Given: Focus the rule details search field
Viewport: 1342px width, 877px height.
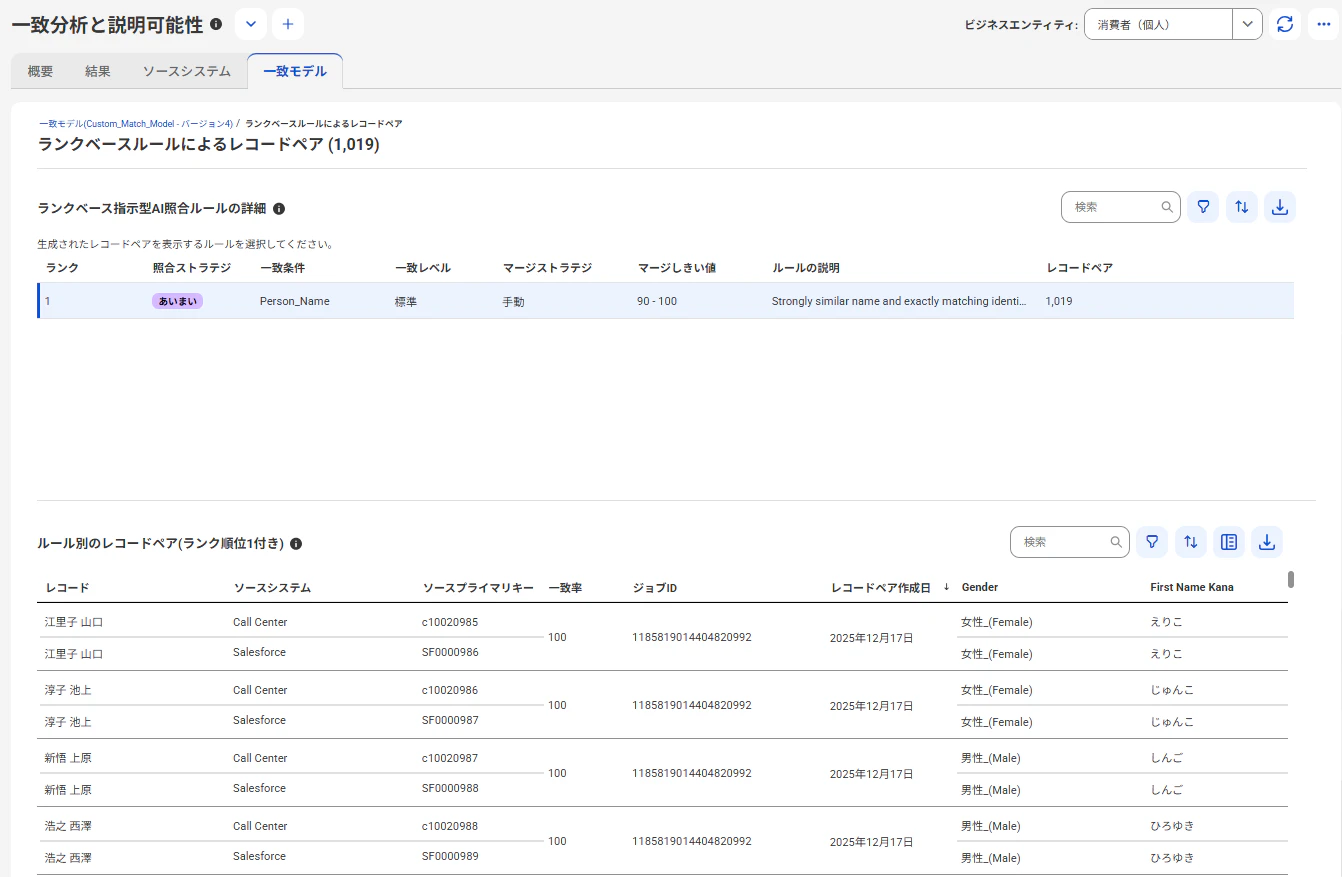Looking at the screenshot, I should pyautogui.click(x=1120, y=207).
